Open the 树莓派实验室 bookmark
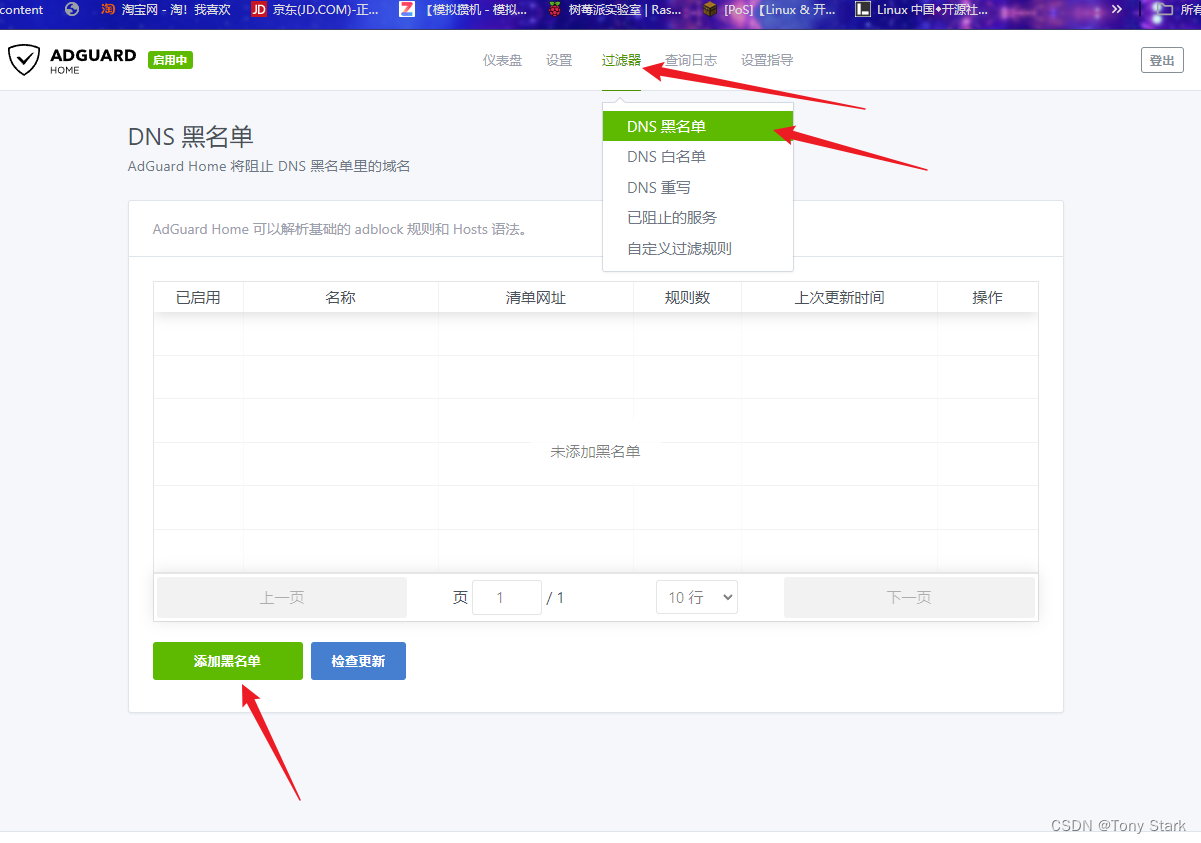This screenshot has height=843, width=1201. [x=615, y=10]
